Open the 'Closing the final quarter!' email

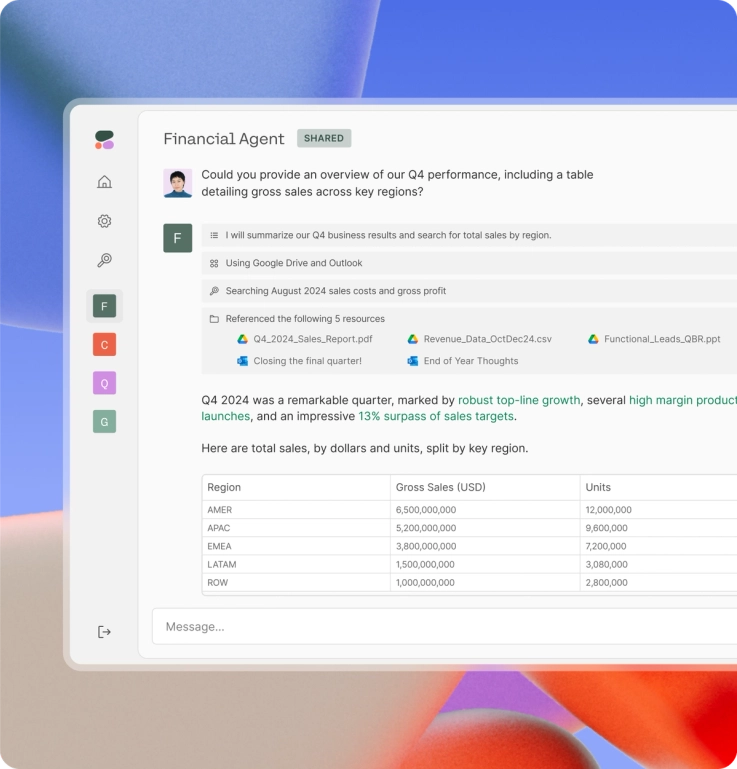click(x=299, y=361)
